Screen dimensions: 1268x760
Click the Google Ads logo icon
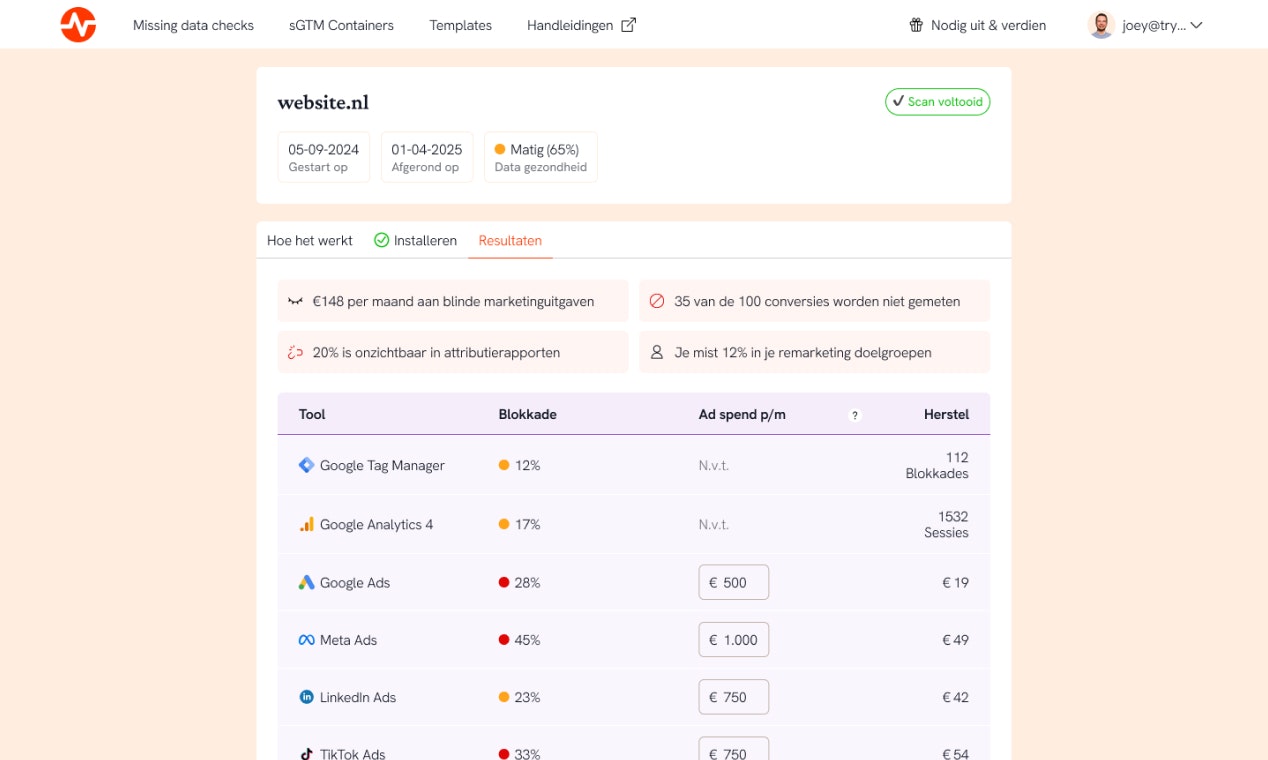coord(307,582)
